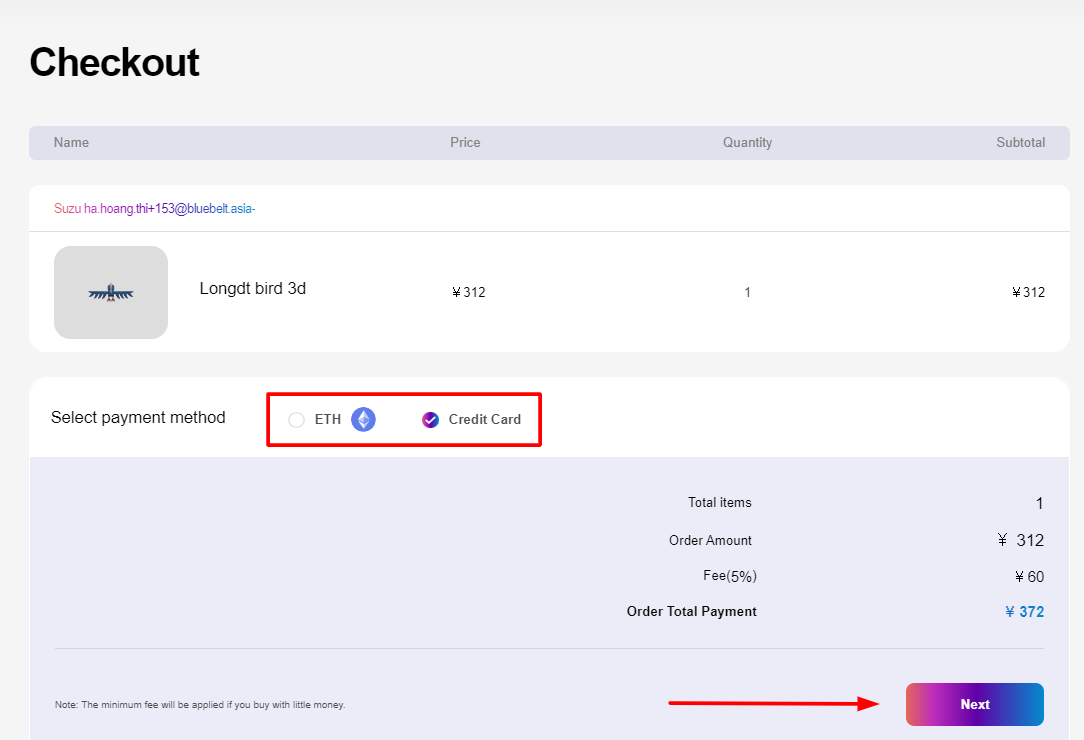The image size is (1084, 740).
Task: Click the Total items count
Action: pos(1038,503)
